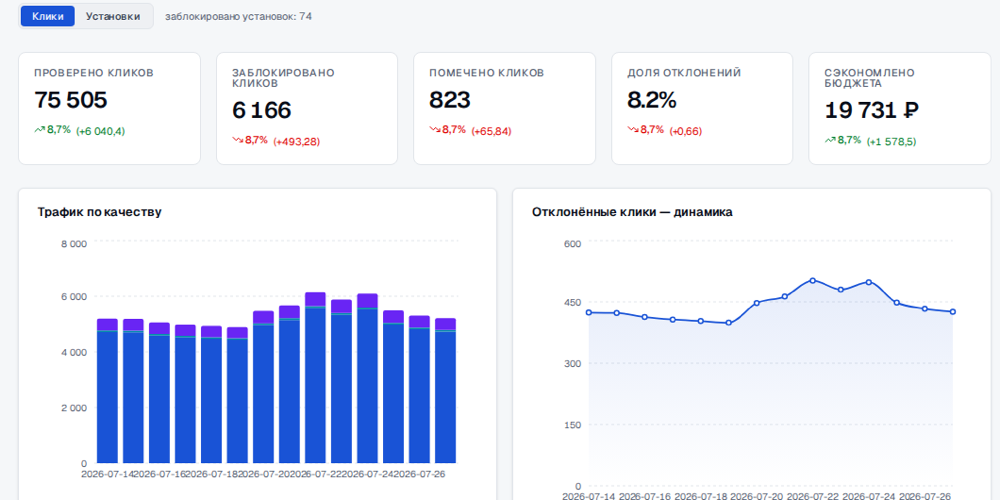Click the (+1 578,5) delta text
Viewport: 1000px width, 500px height.
pyautogui.click(x=892, y=142)
